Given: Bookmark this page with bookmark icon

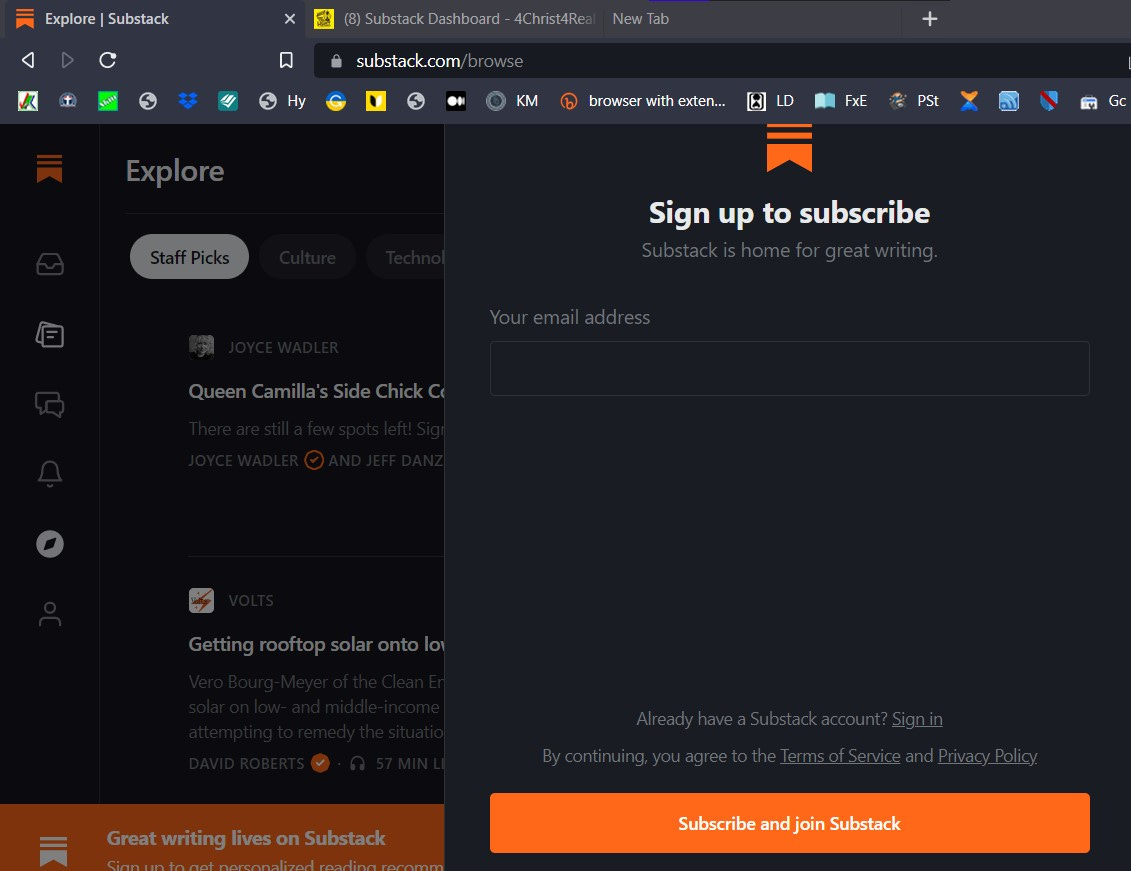Looking at the screenshot, I should coord(286,60).
